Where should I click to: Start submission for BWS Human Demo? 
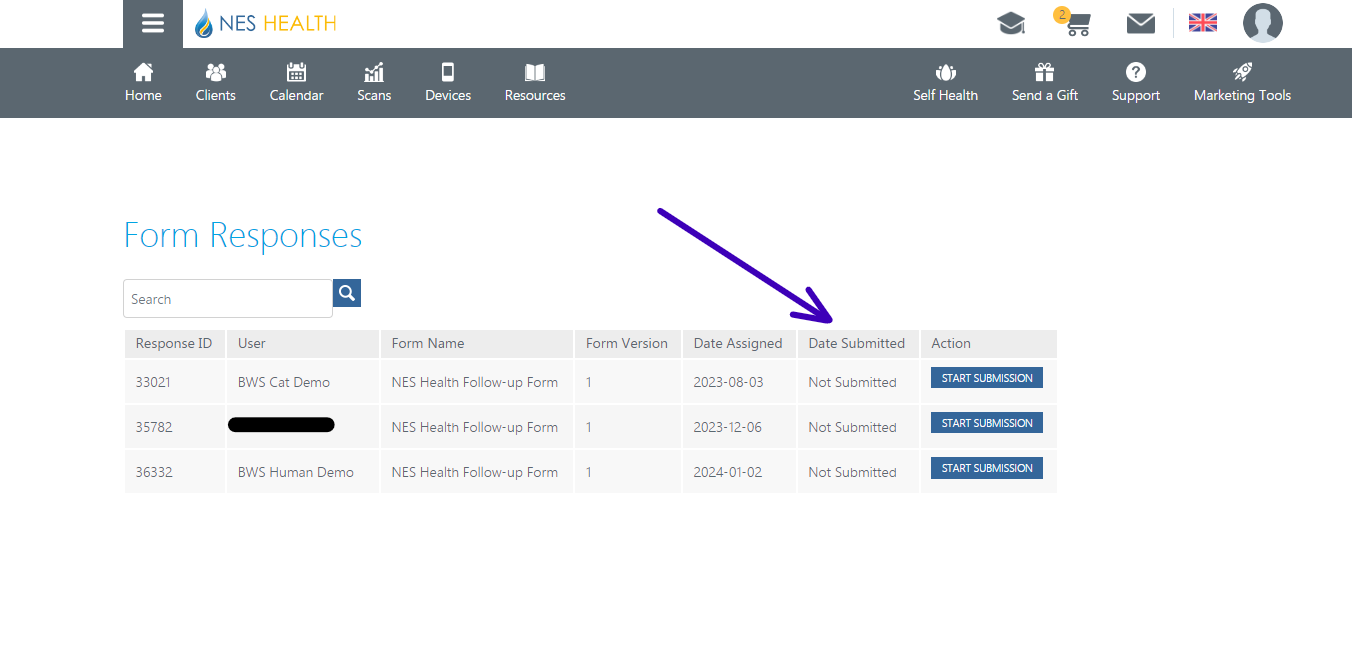pos(987,468)
